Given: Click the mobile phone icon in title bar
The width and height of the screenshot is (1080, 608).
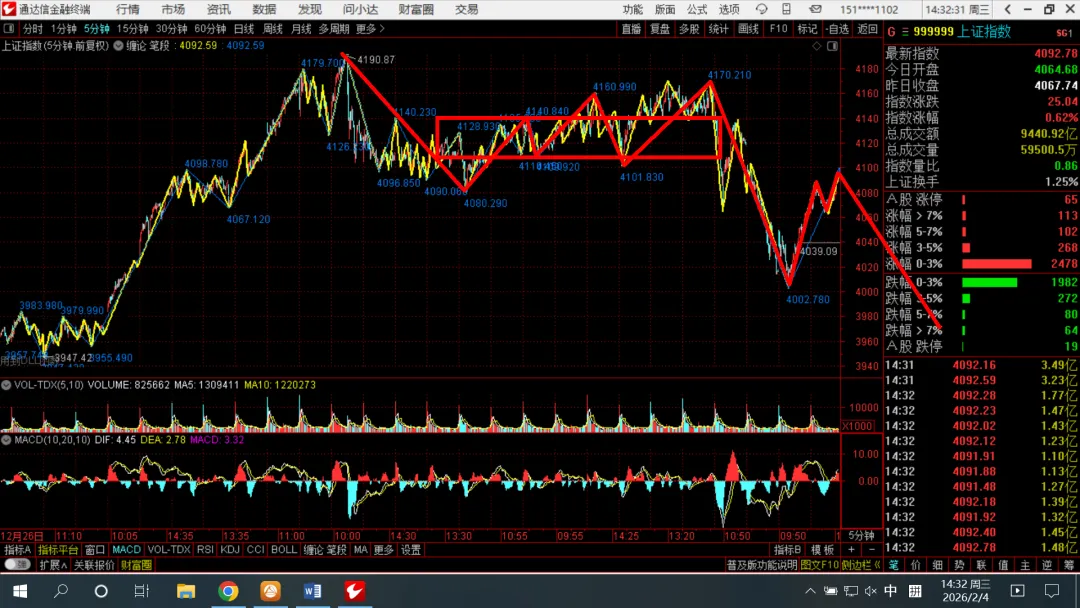Looking at the screenshot, I should point(787,9).
